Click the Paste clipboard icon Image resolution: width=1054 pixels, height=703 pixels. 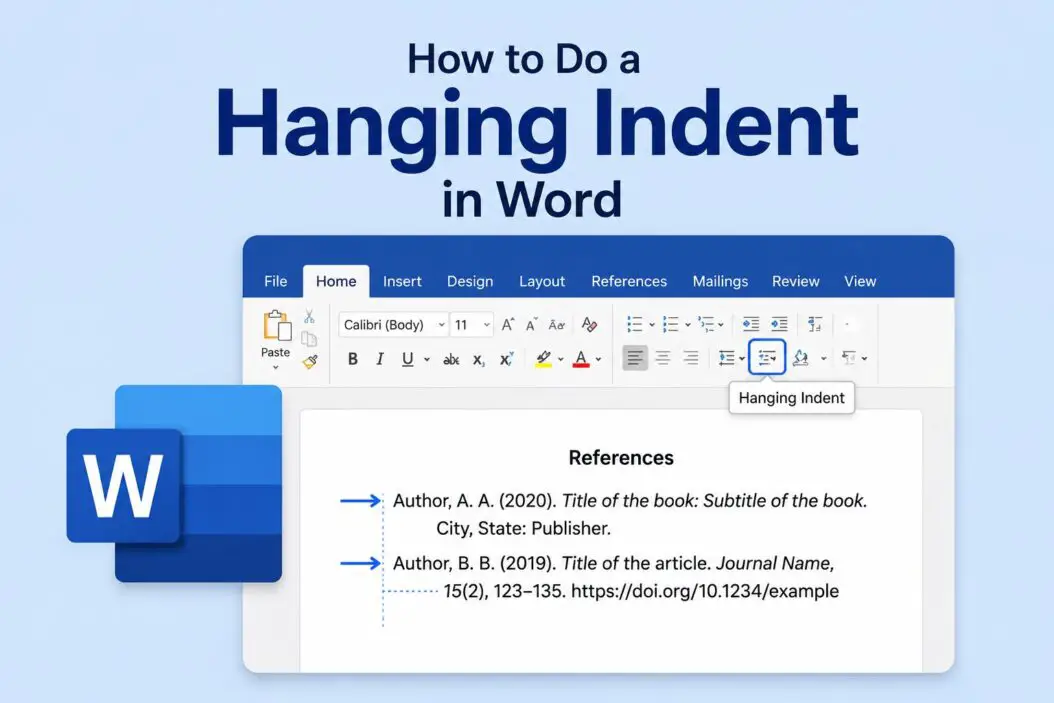pyautogui.click(x=277, y=325)
